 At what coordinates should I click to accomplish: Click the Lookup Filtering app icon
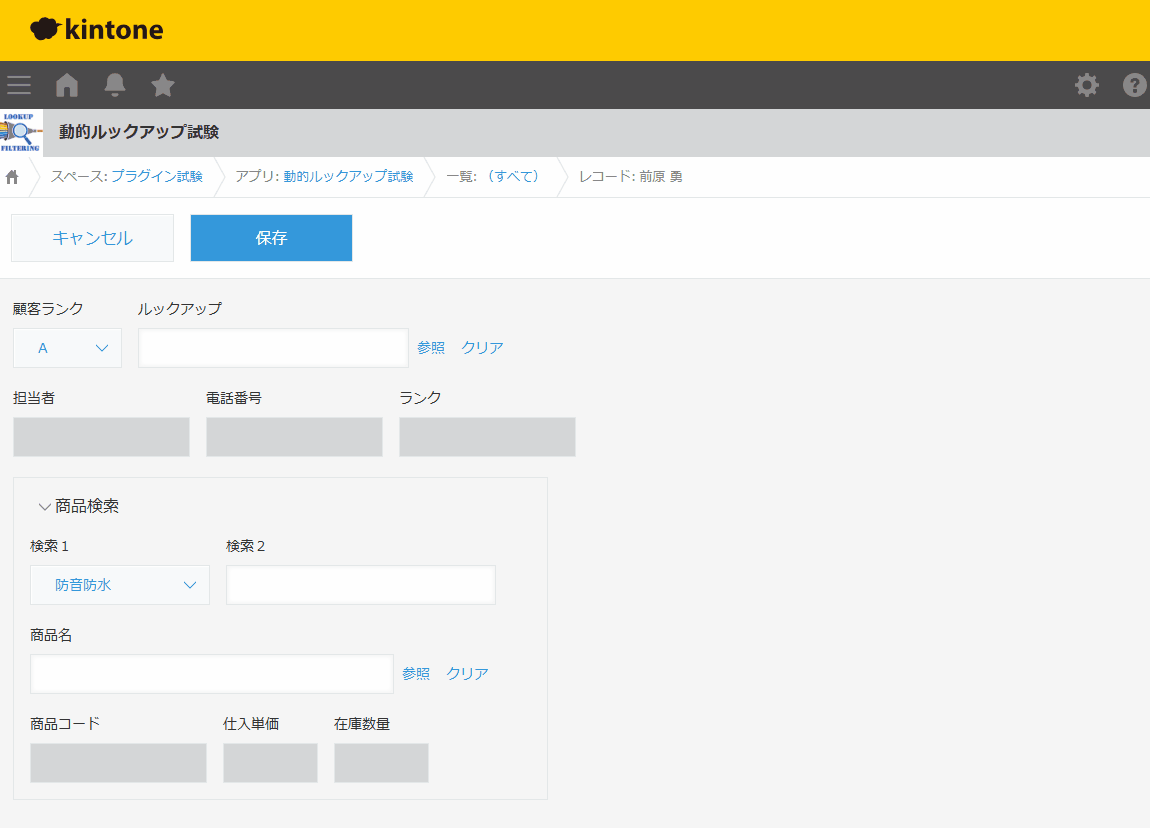(21, 132)
